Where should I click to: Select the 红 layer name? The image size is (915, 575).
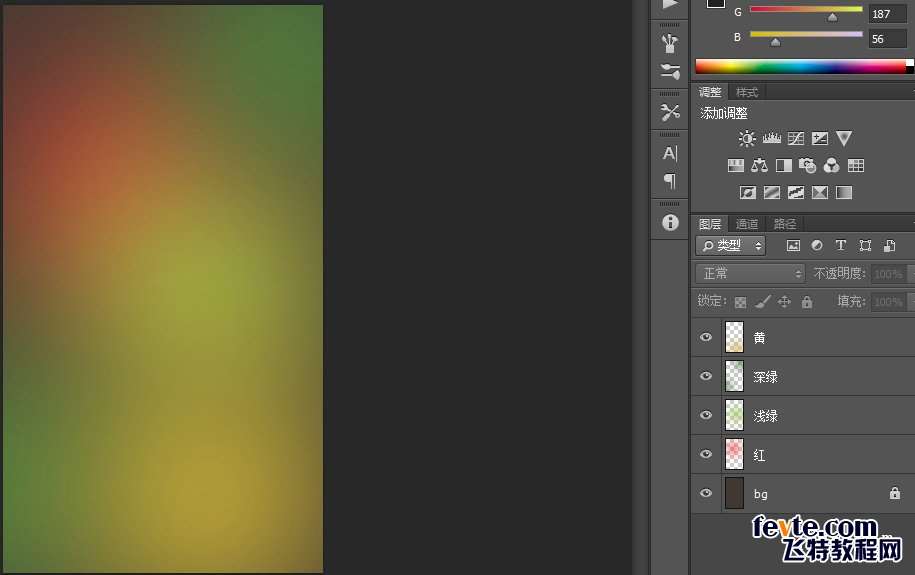coord(759,455)
